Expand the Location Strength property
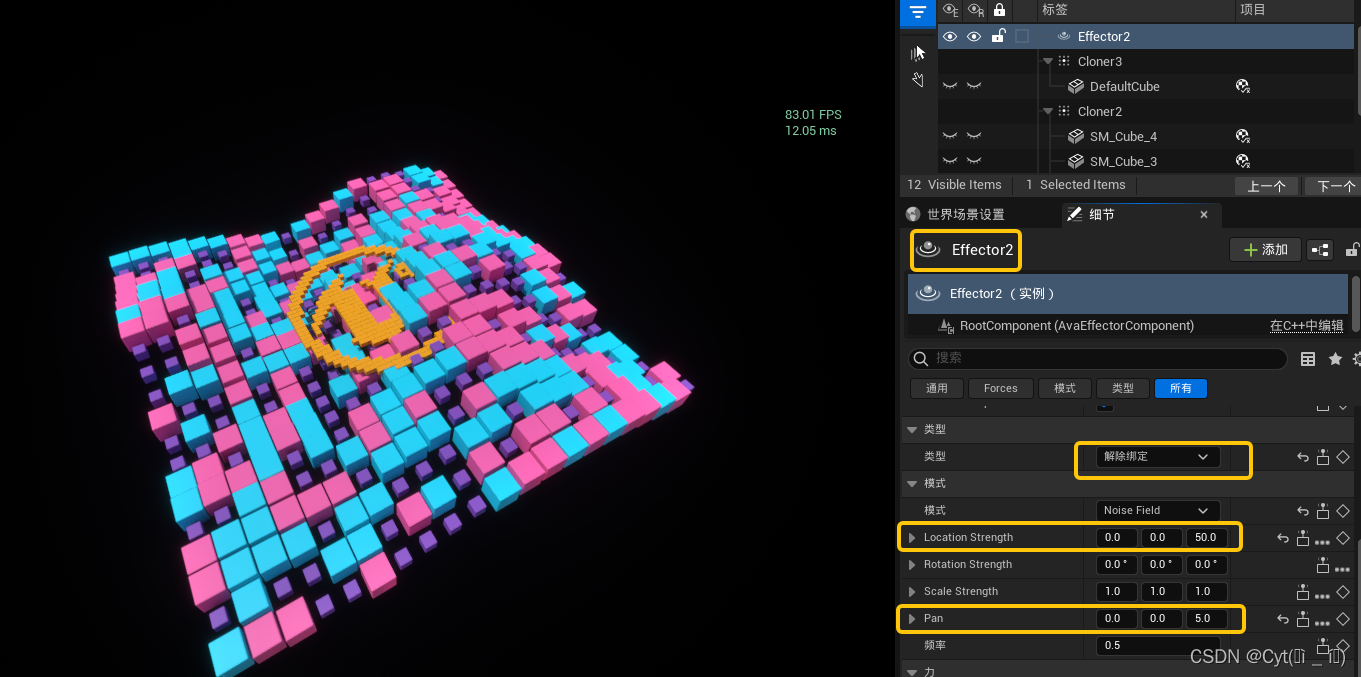The image size is (1361, 677). click(911, 538)
